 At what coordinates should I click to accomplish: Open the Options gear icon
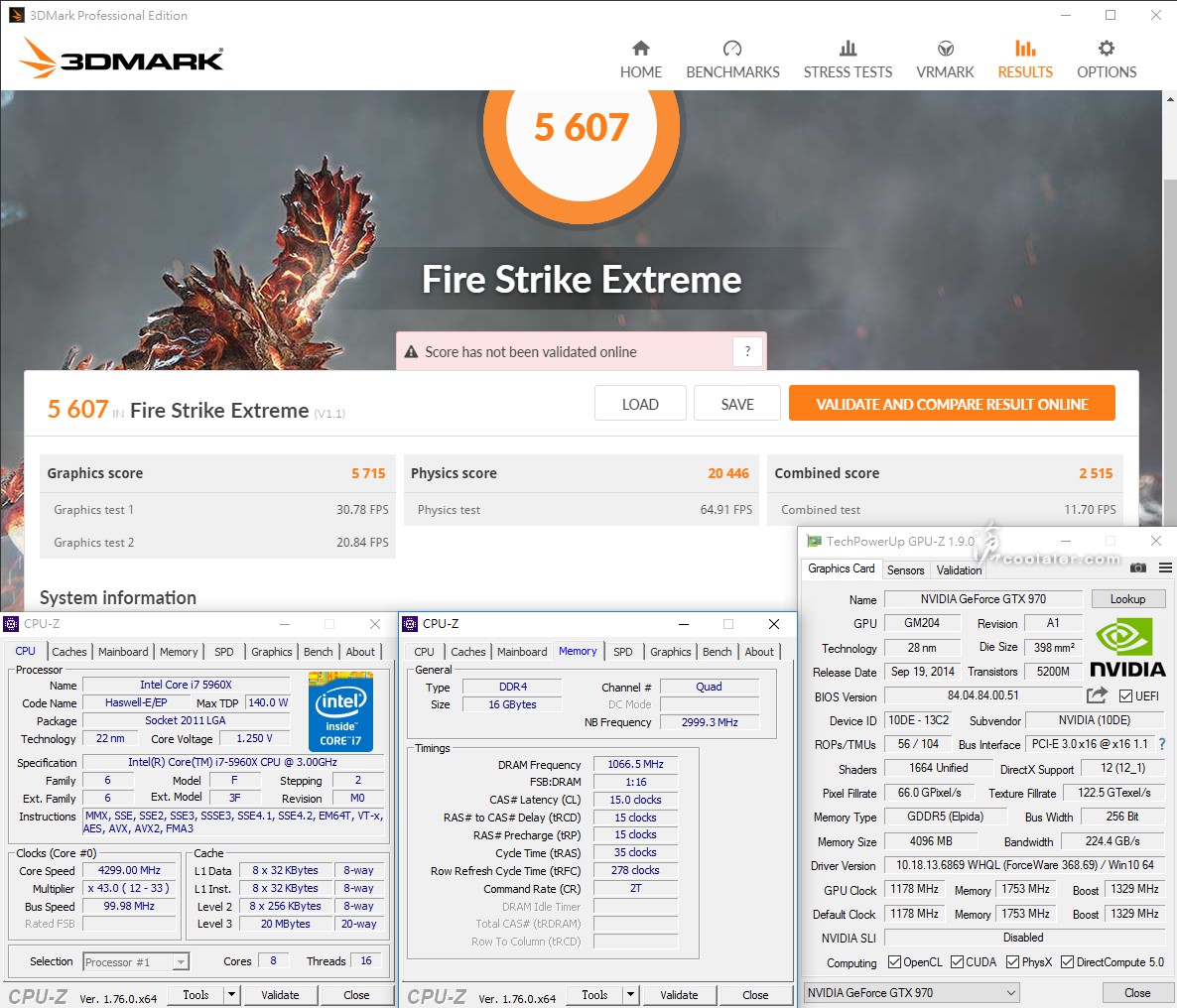1106,48
